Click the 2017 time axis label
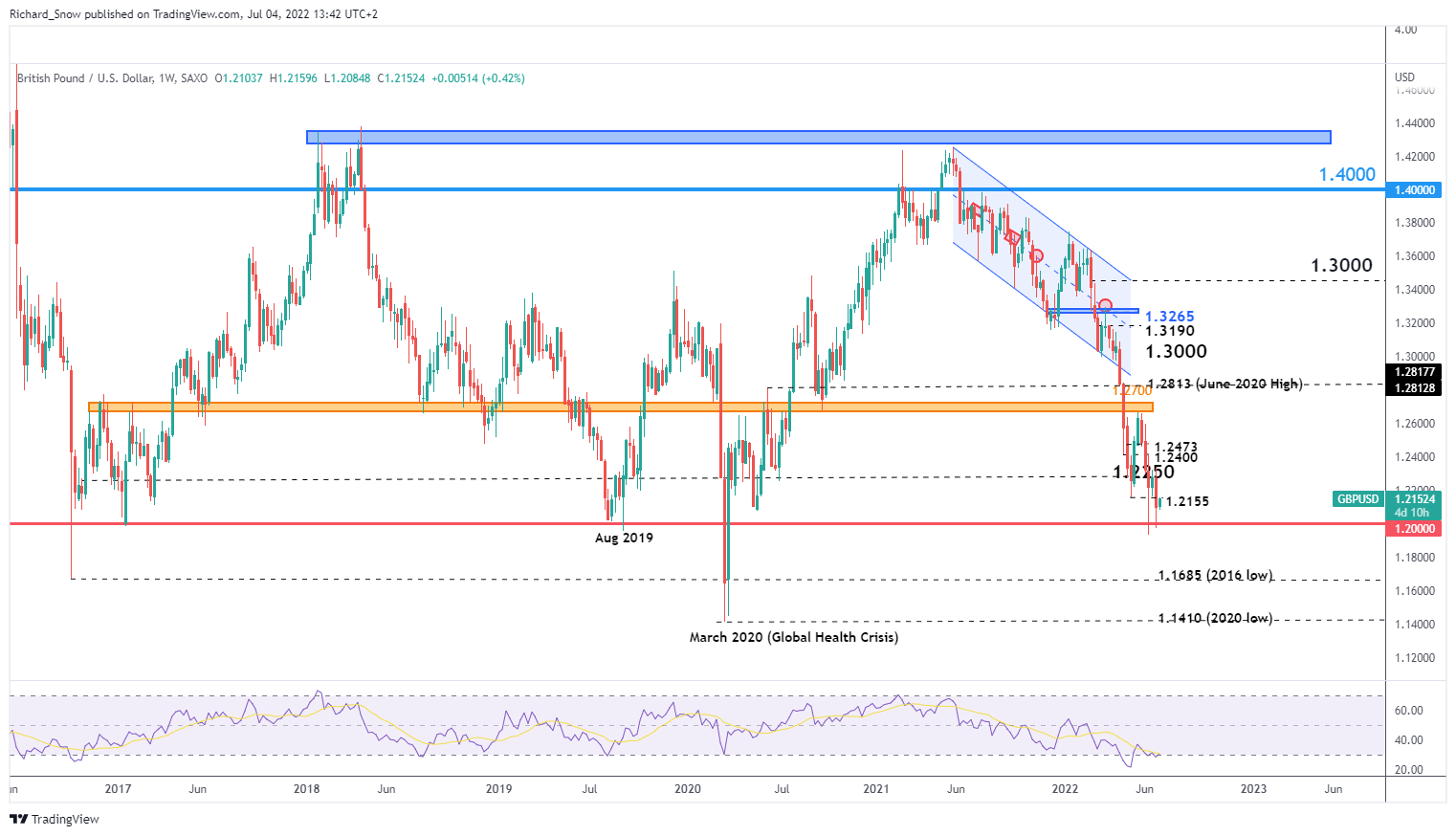This screenshot has height=836, width=1456. [118, 789]
